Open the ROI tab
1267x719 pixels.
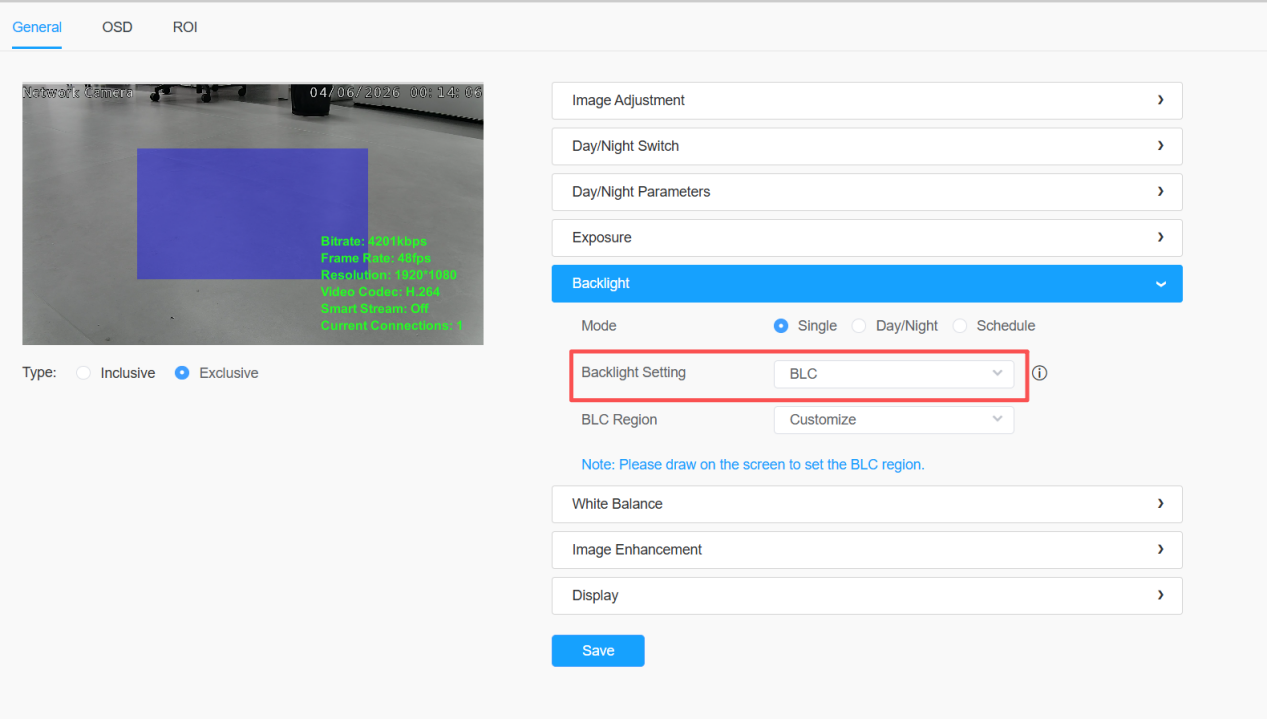[x=185, y=27]
